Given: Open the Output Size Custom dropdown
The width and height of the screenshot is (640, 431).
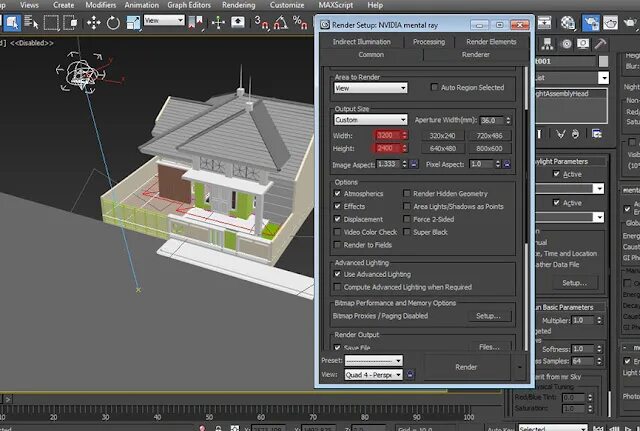Looking at the screenshot, I should click(x=371, y=120).
